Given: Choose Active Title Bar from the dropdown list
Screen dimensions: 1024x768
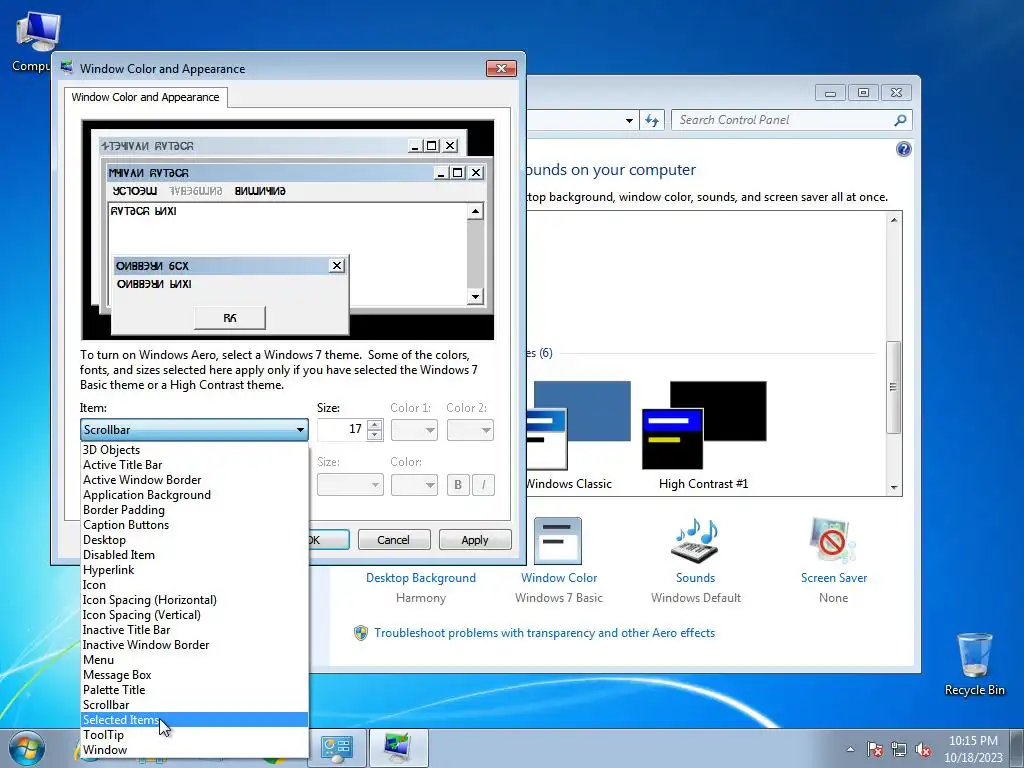Looking at the screenshot, I should [195, 464].
